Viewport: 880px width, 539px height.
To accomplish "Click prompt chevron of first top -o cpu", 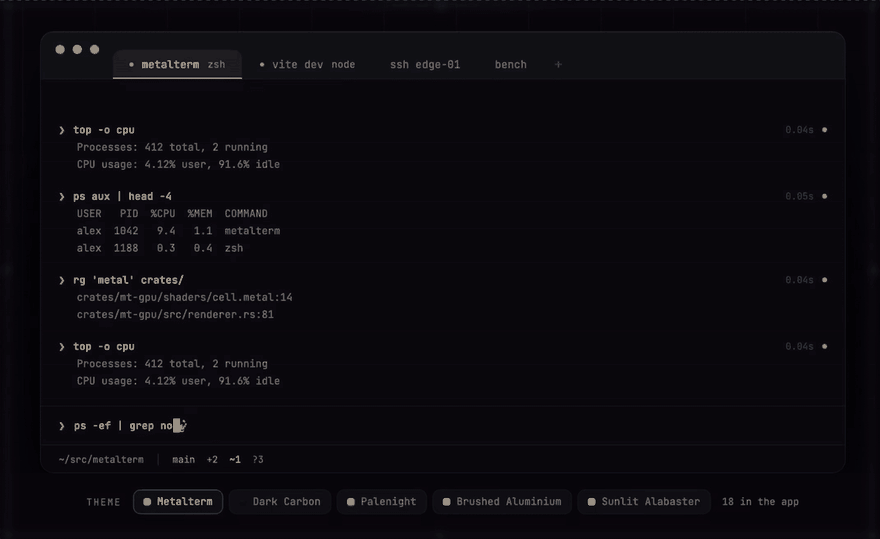I will (62, 130).
